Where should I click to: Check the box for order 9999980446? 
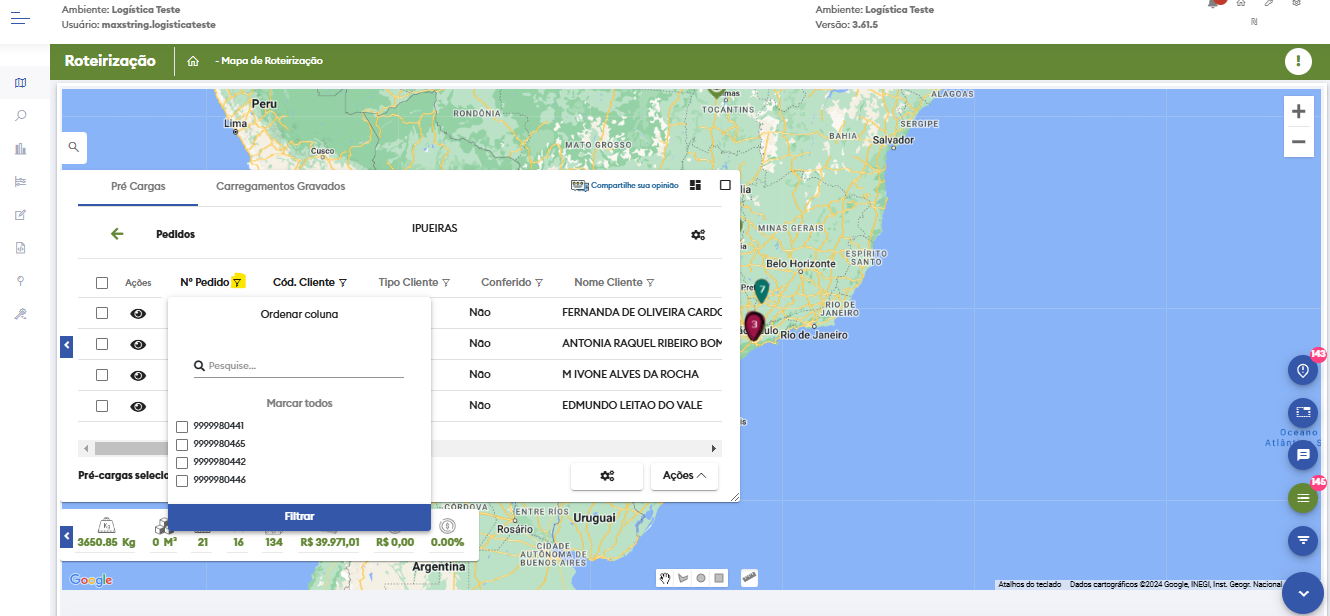(x=182, y=481)
